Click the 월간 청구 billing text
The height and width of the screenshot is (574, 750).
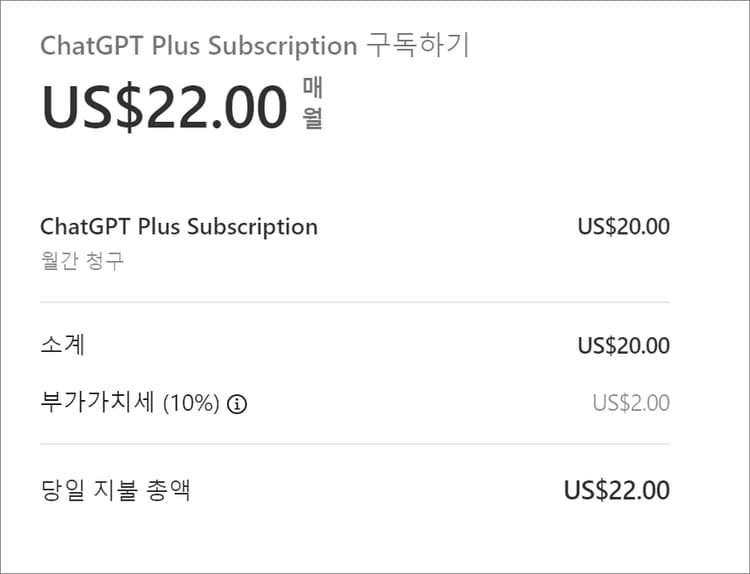(82, 261)
